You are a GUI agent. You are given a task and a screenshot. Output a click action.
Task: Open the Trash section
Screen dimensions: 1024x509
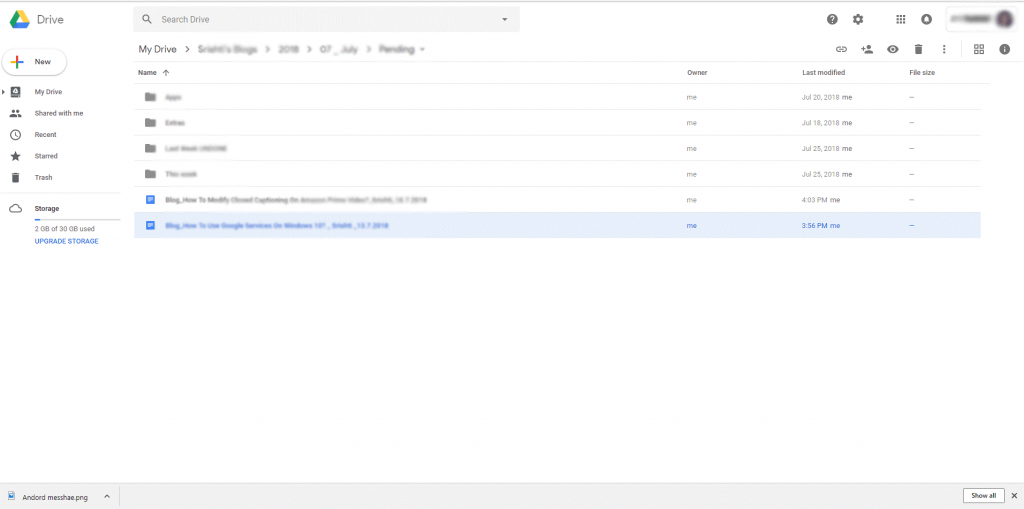pos(43,178)
